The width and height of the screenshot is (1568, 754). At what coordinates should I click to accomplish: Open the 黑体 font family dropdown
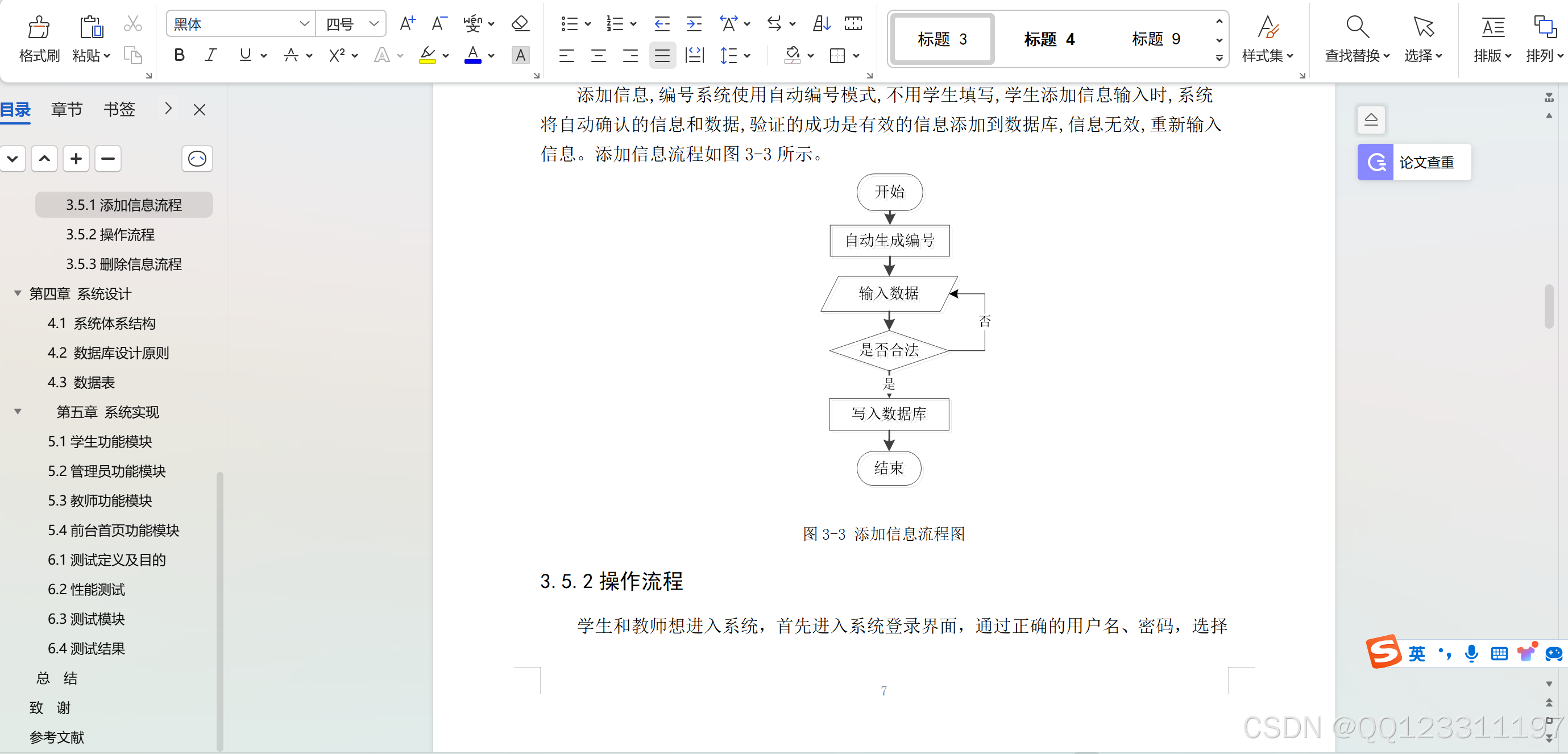304,24
